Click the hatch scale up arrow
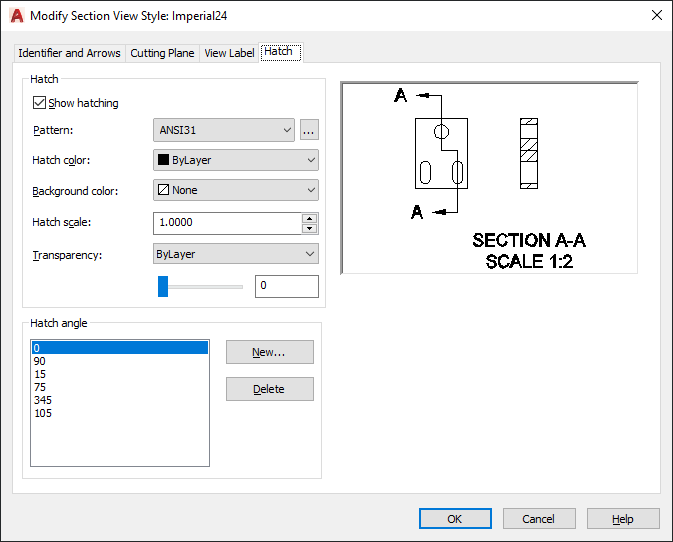The width and height of the screenshot is (673, 542). coord(309,218)
